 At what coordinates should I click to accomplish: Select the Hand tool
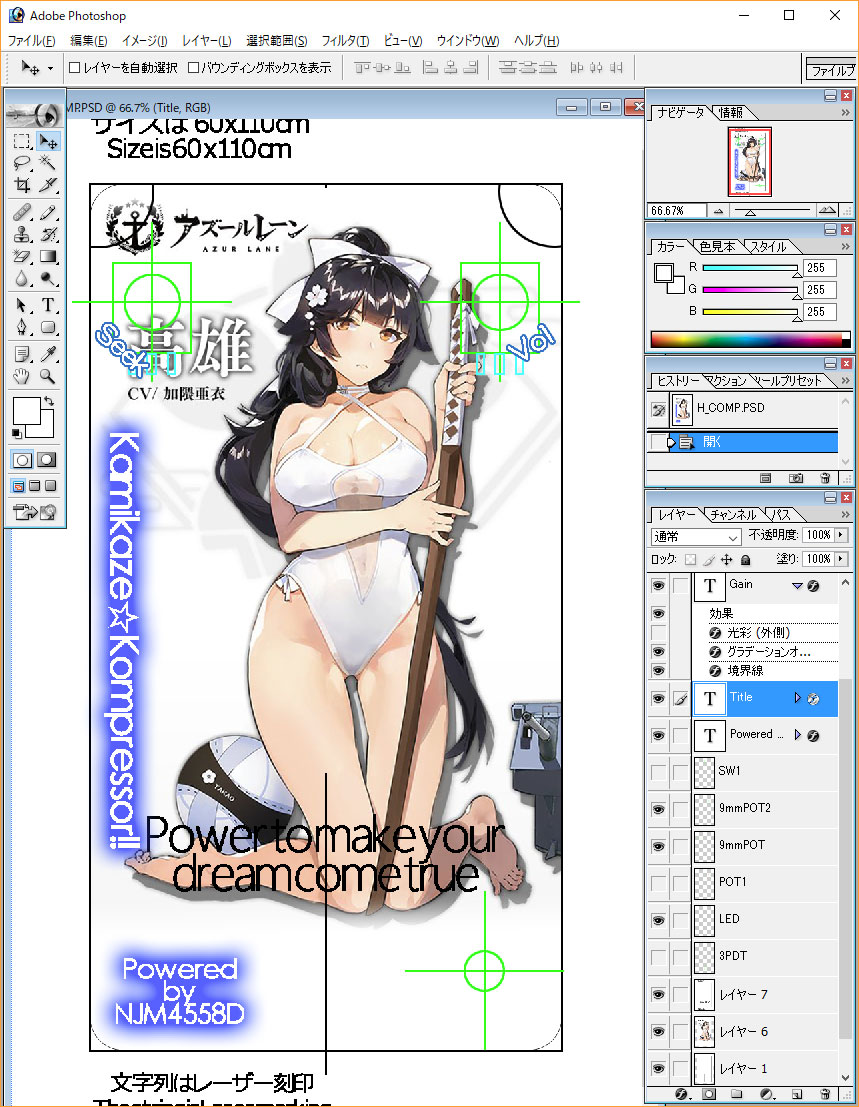(22, 376)
